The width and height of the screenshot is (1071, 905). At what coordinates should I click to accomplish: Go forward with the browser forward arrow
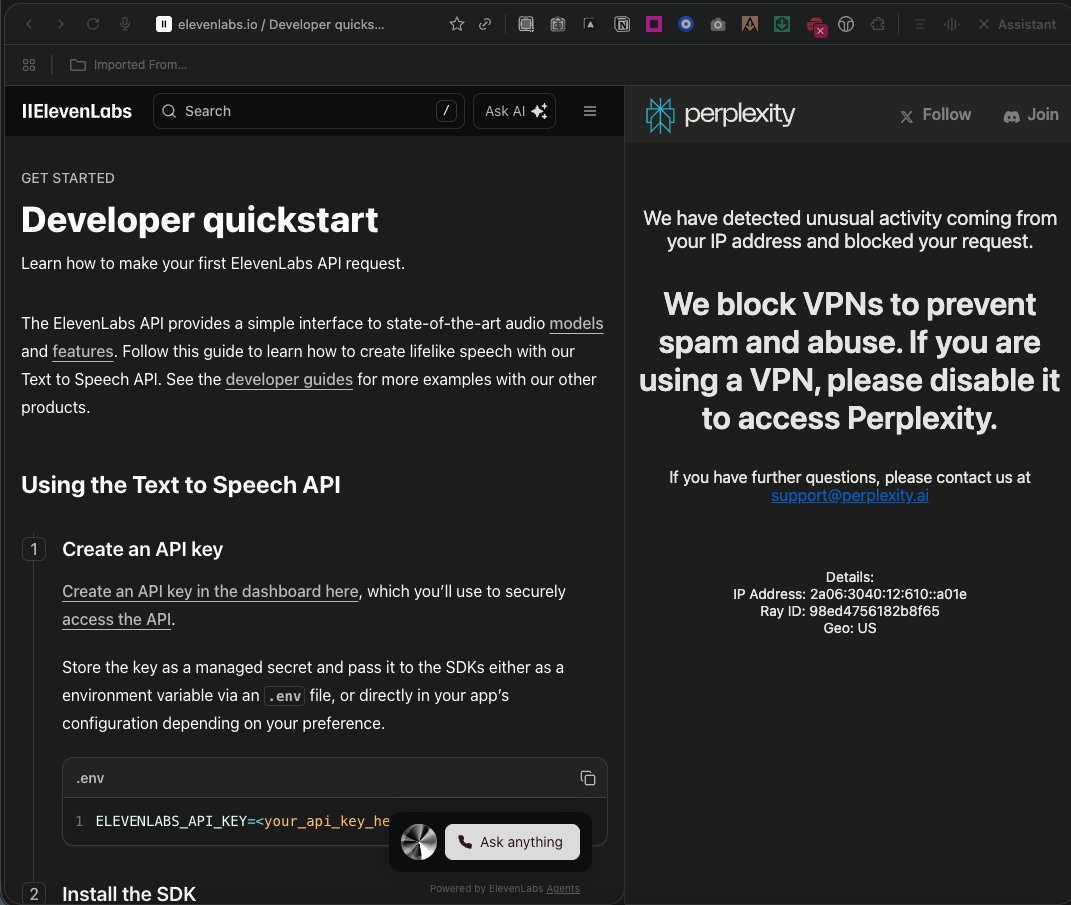pos(61,25)
